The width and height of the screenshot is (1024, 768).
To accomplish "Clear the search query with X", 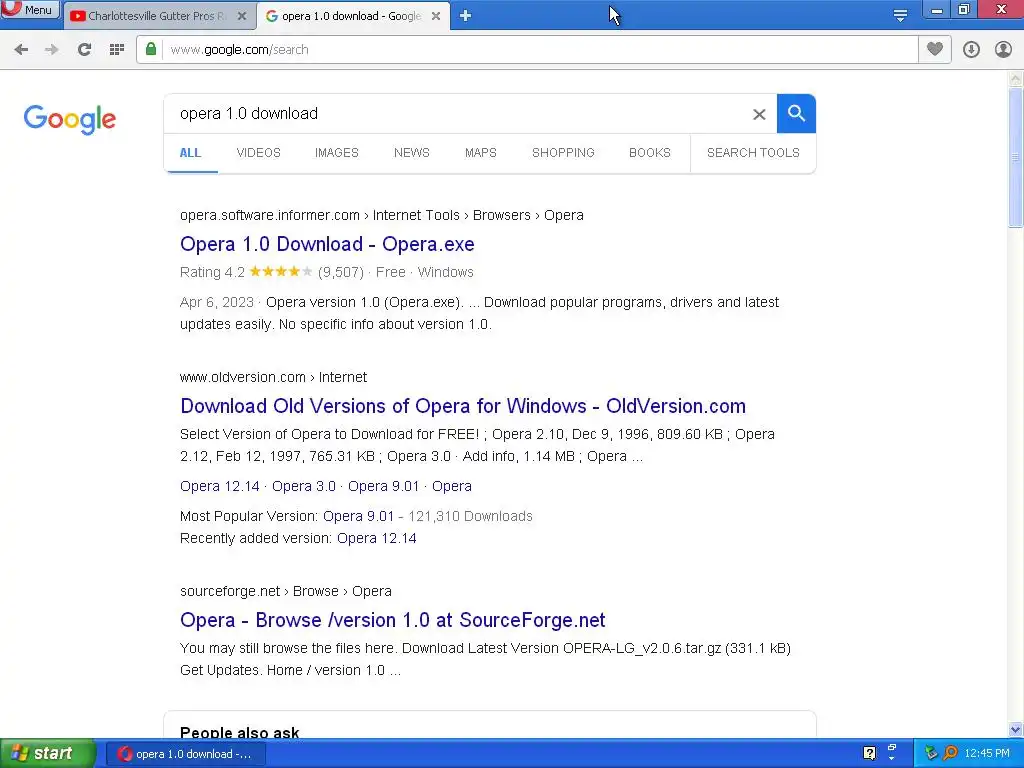I will tap(759, 114).
